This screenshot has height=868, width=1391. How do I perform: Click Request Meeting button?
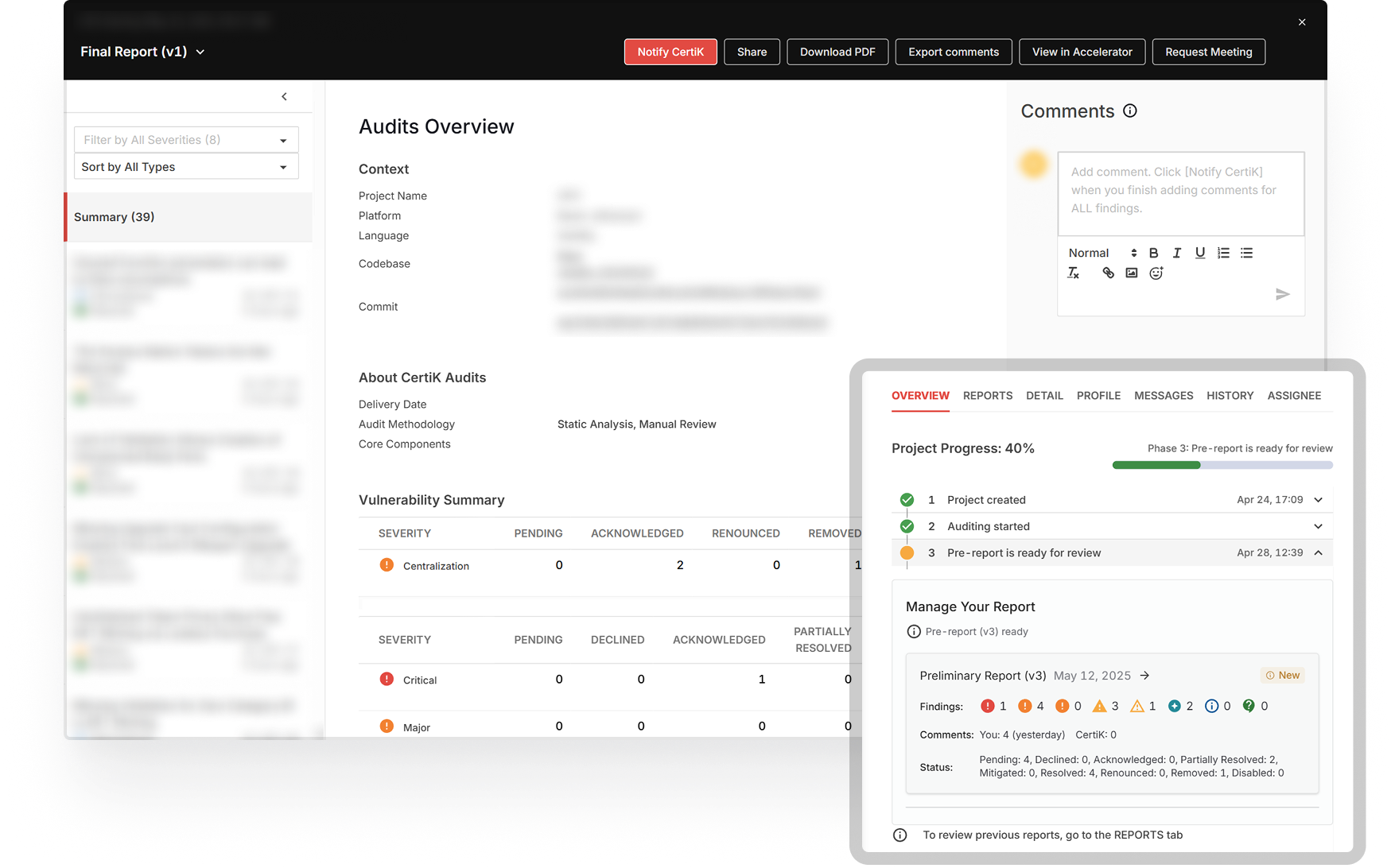click(1209, 52)
